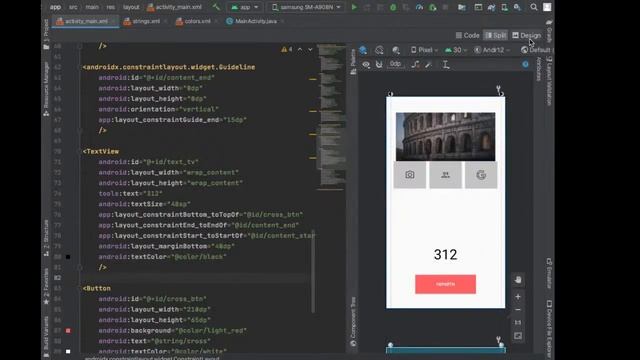640x360 pixels.
Task: Open the Build Variants tool window
Action: 46,337
